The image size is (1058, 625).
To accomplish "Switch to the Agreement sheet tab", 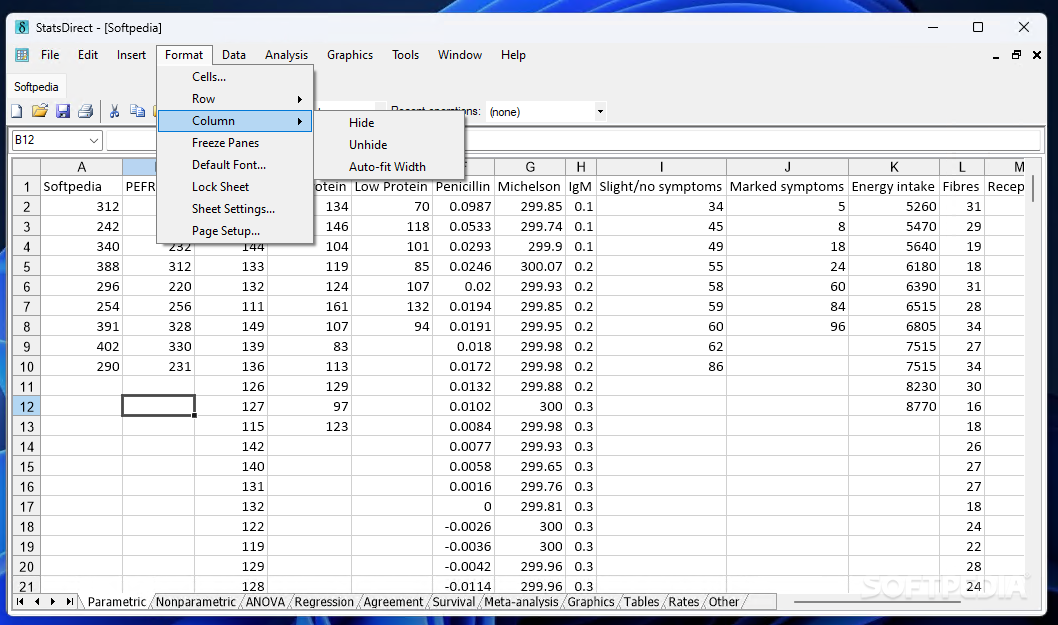I will point(393,602).
